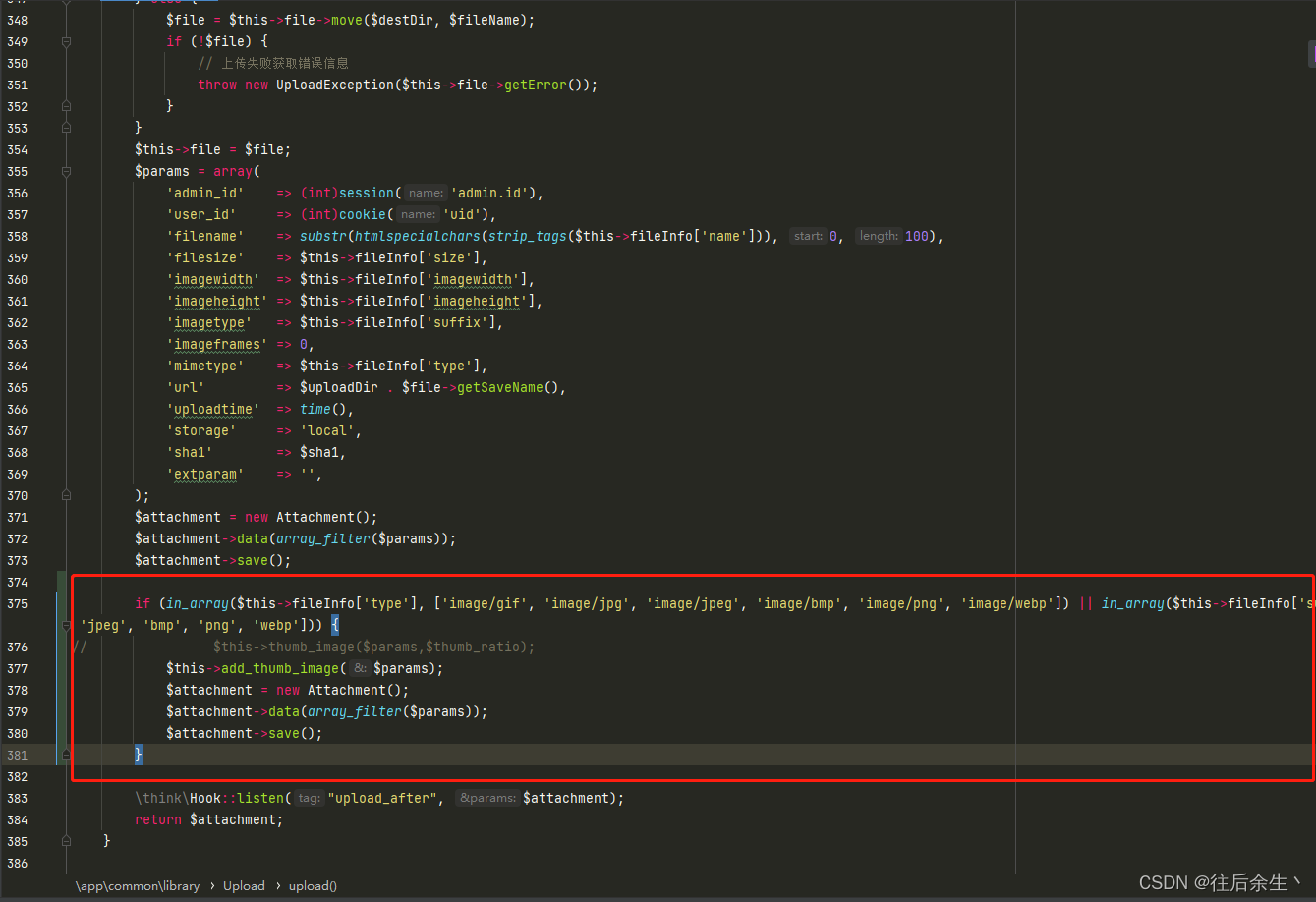This screenshot has height=902, width=1316.
Task: Click line number 358 in the gutter
Action: (17, 236)
